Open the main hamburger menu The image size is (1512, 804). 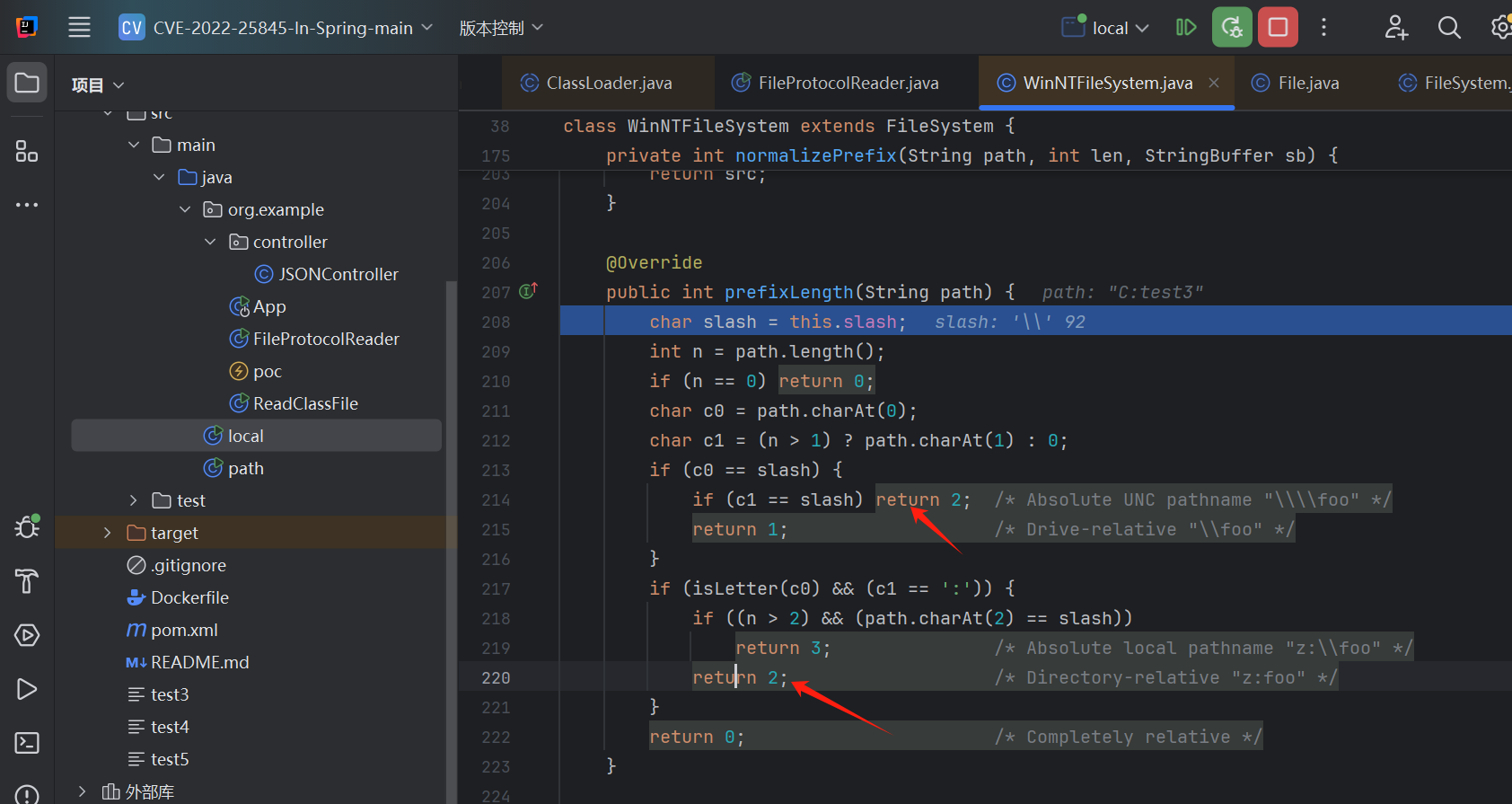point(79,27)
